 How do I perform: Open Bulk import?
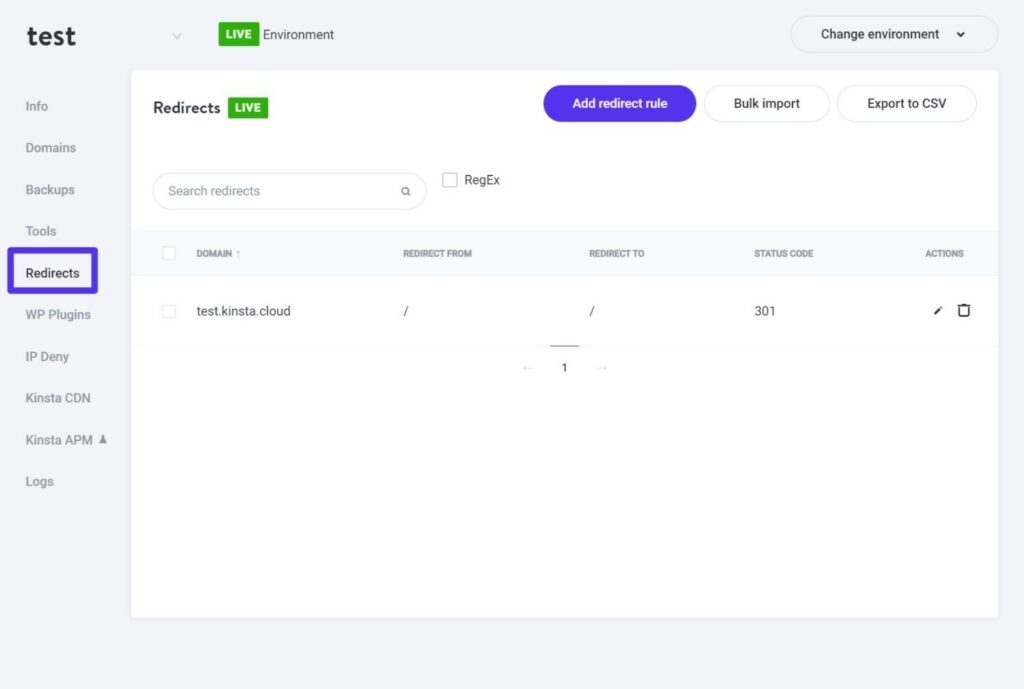[x=766, y=103]
